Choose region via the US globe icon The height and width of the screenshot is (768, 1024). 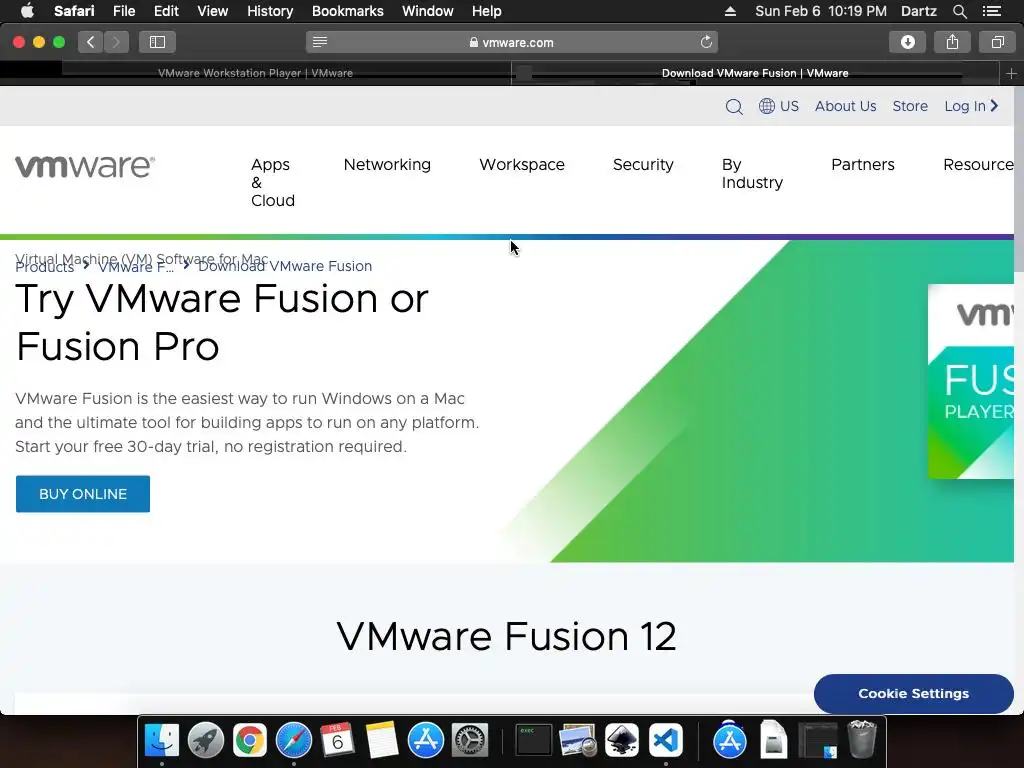click(x=778, y=106)
